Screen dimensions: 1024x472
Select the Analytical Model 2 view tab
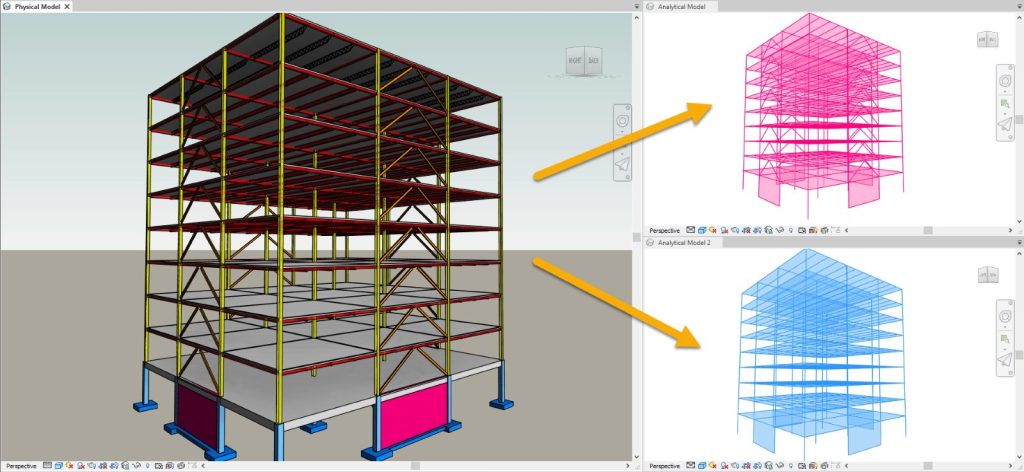[x=683, y=242]
